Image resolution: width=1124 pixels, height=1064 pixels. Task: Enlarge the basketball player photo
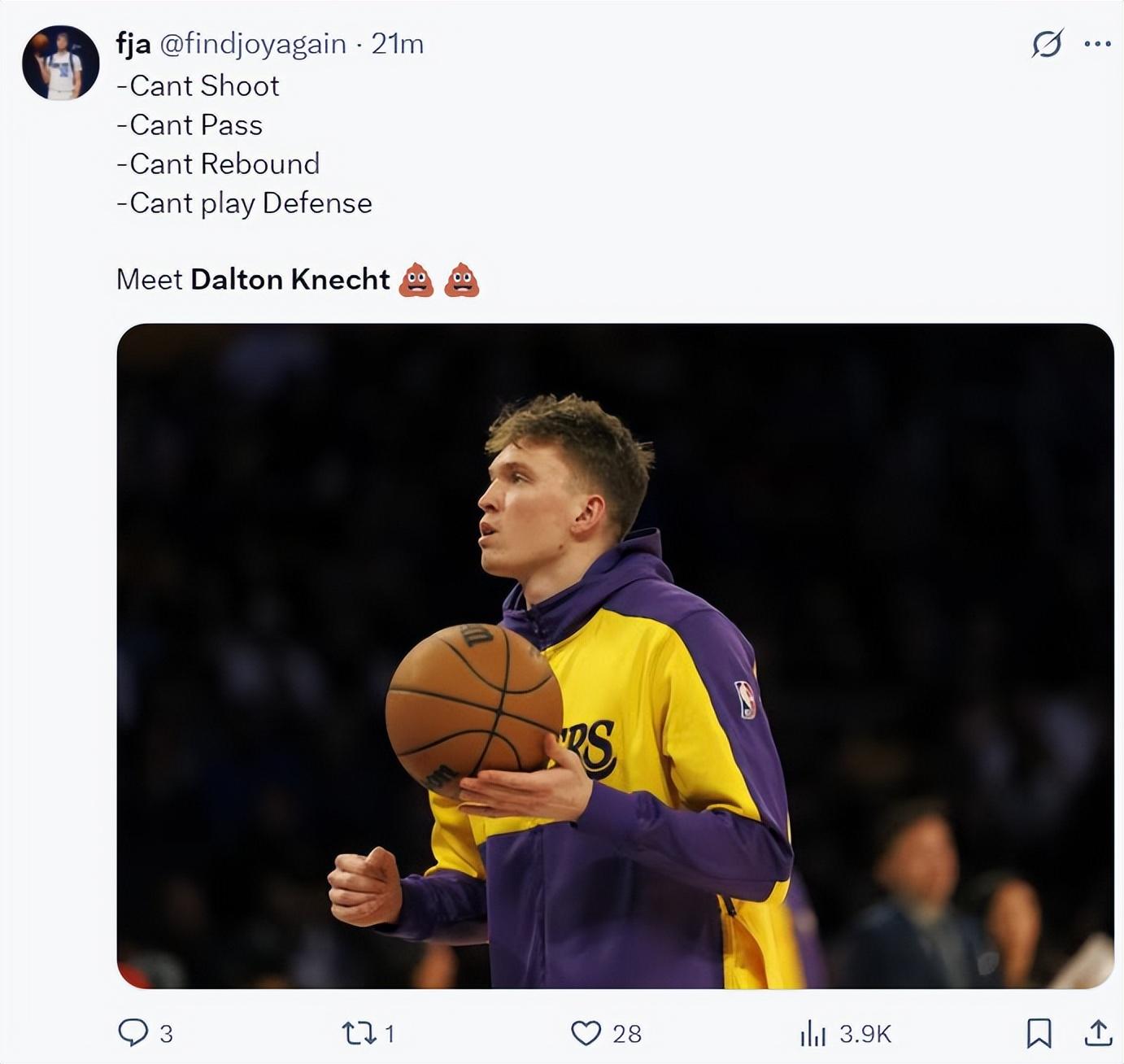click(615, 656)
